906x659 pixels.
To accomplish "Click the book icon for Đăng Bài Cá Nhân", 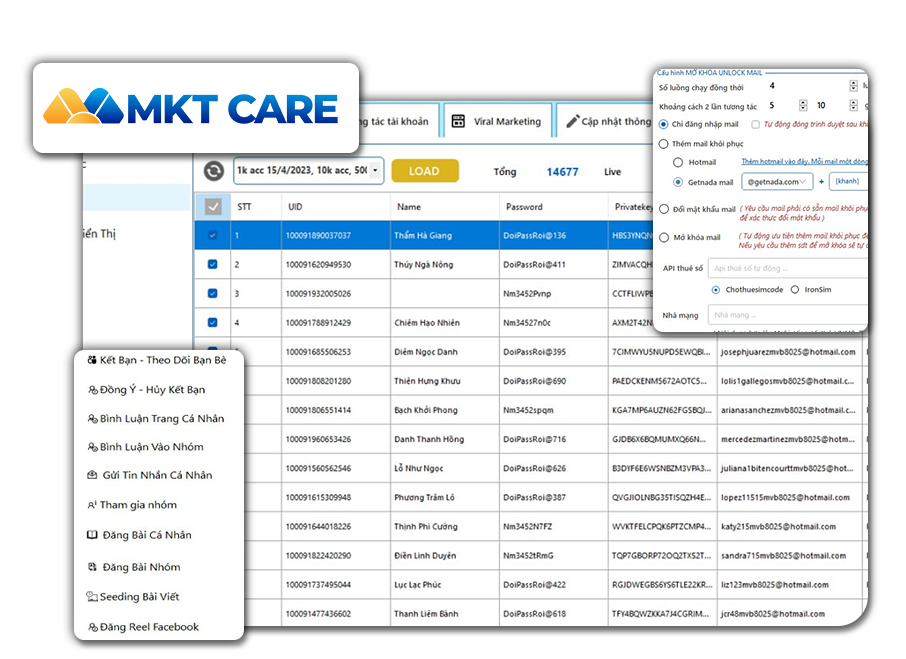I will 92,535.
